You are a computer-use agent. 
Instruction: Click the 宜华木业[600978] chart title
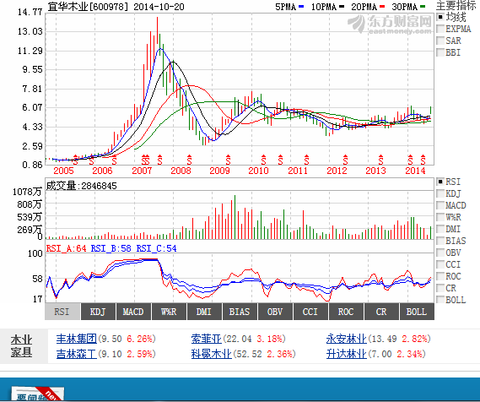coord(88,7)
